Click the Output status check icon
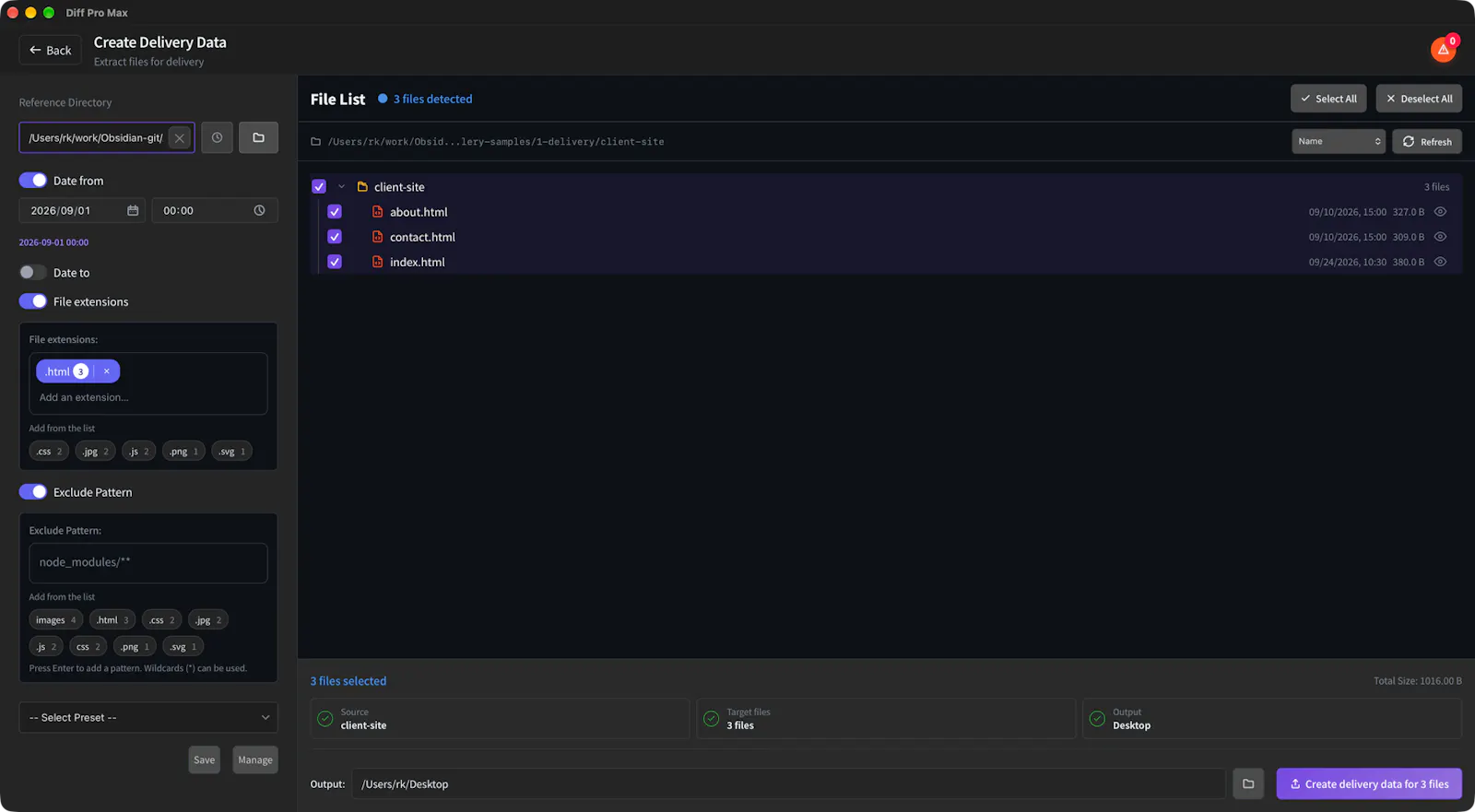Screen dimensions: 1475x812 [x=1097, y=719]
